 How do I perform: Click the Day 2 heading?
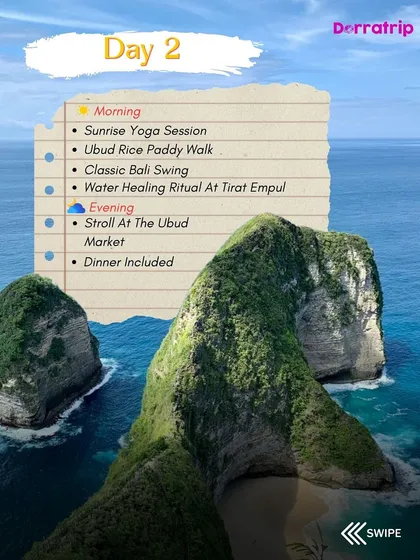pyautogui.click(x=142, y=50)
